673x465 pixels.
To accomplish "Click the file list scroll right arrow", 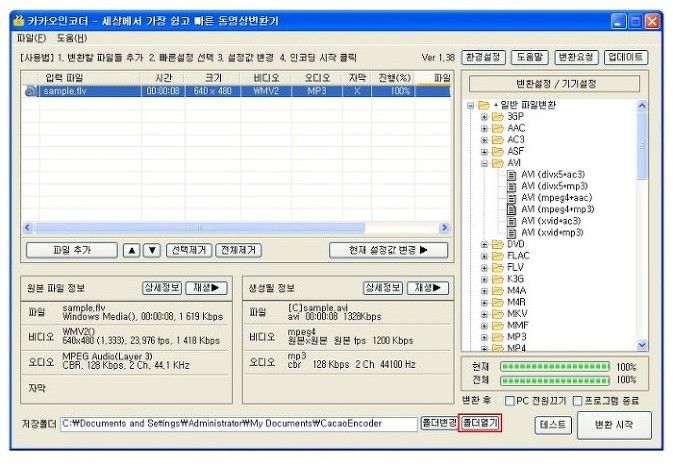I will (444, 228).
